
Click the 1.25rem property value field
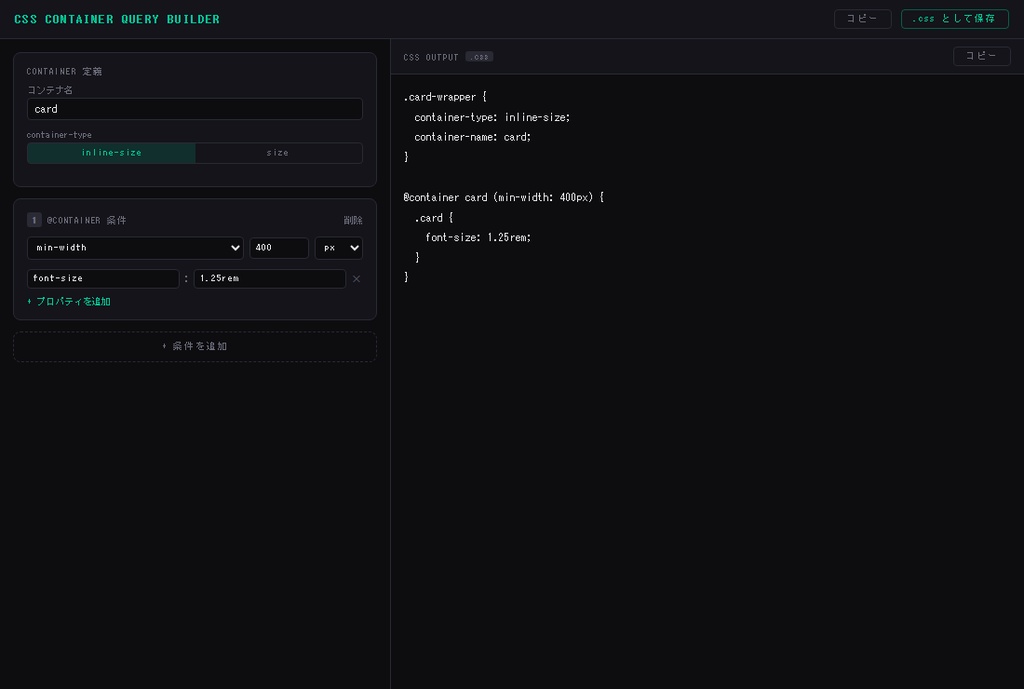pos(270,278)
